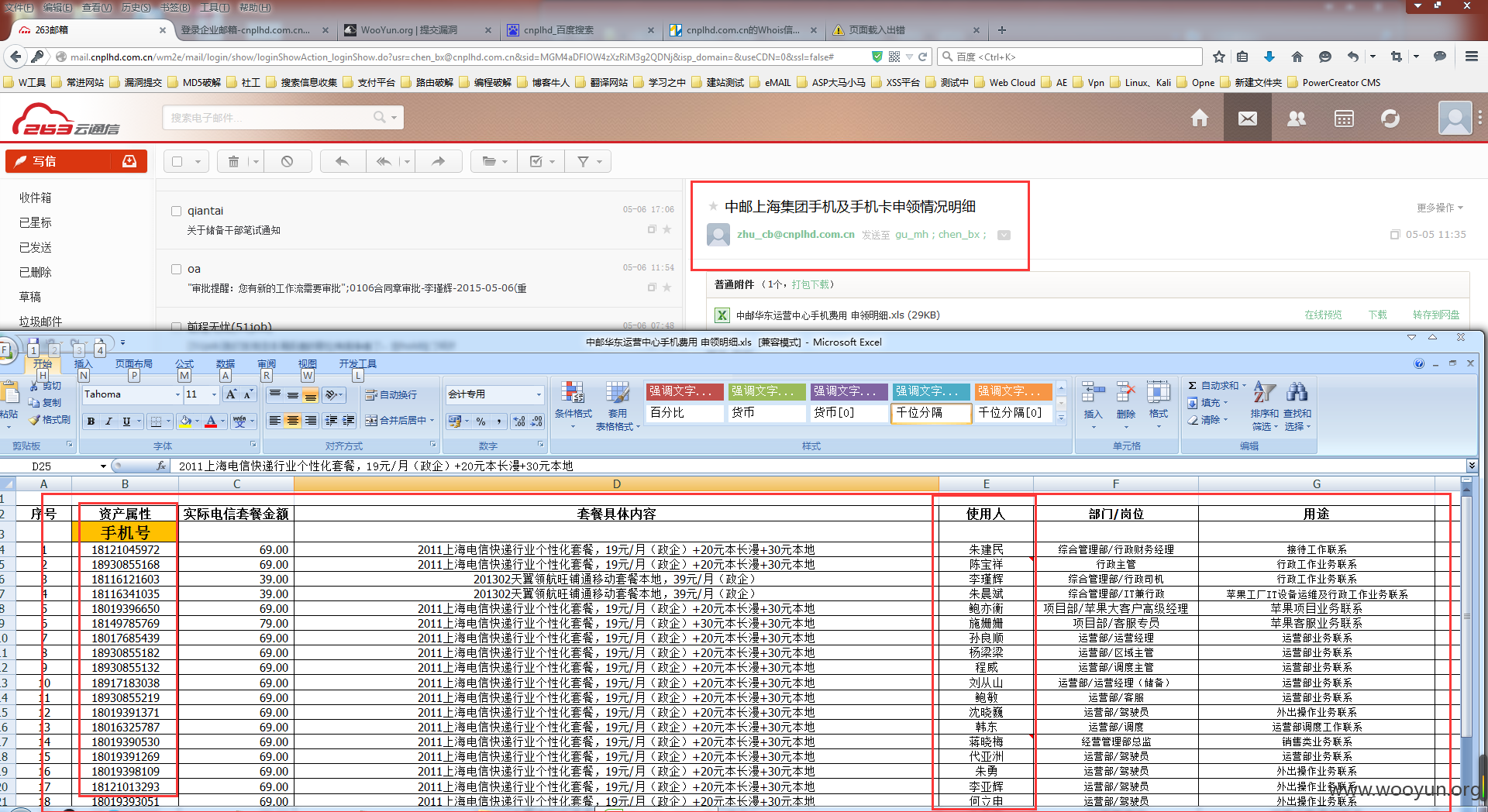Image resolution: width=1488 pixels, height=812 pixels.
Task: Click 在线预览 for the xls attachment
Action: point(1323,315)
